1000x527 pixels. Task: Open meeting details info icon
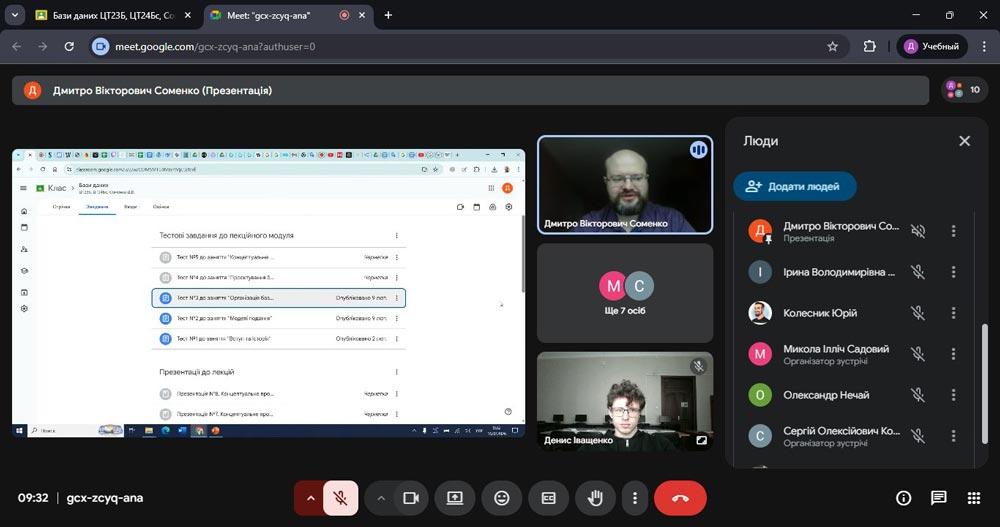[904, 498]
